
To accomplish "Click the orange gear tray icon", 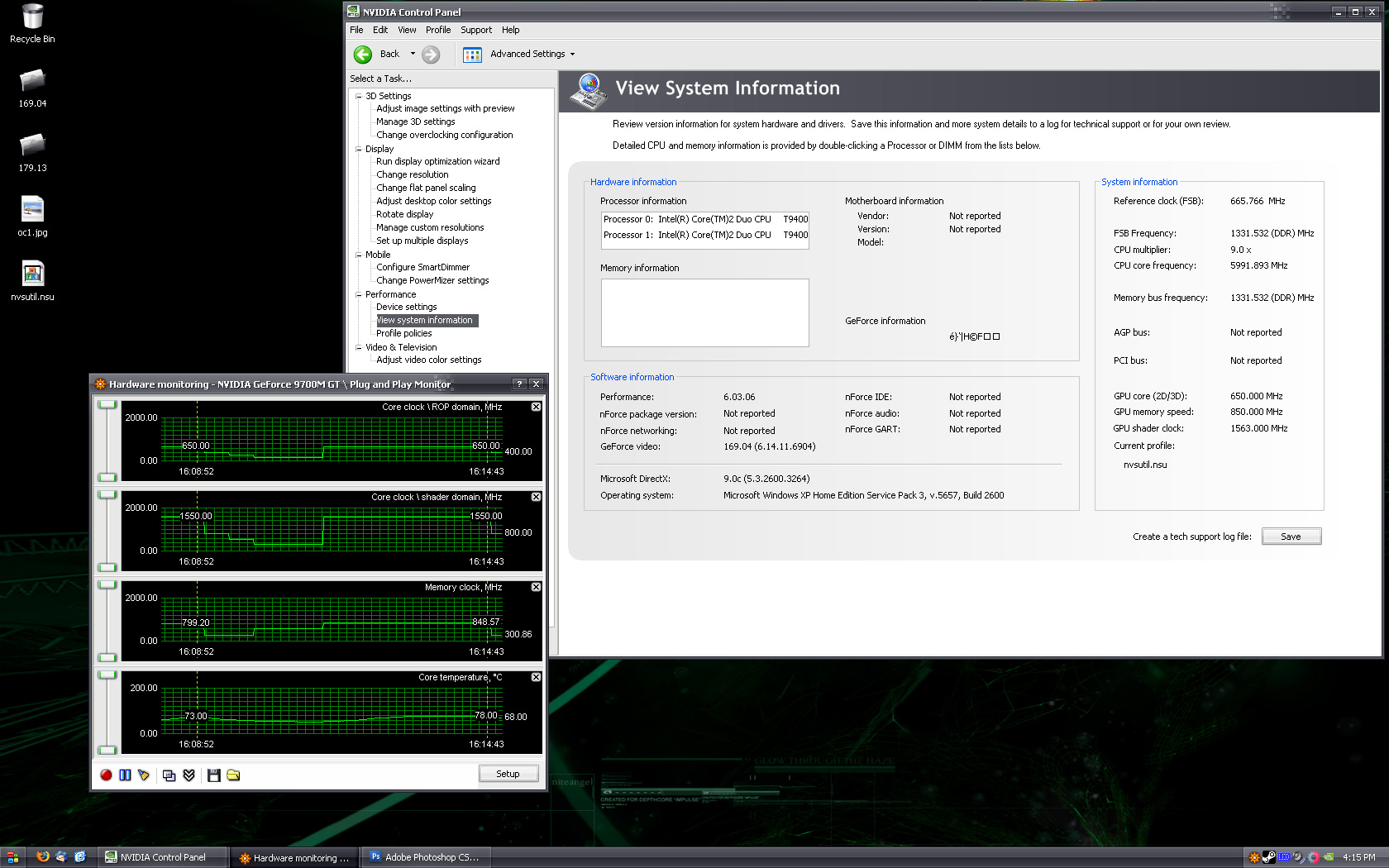I will point(1254,857).
